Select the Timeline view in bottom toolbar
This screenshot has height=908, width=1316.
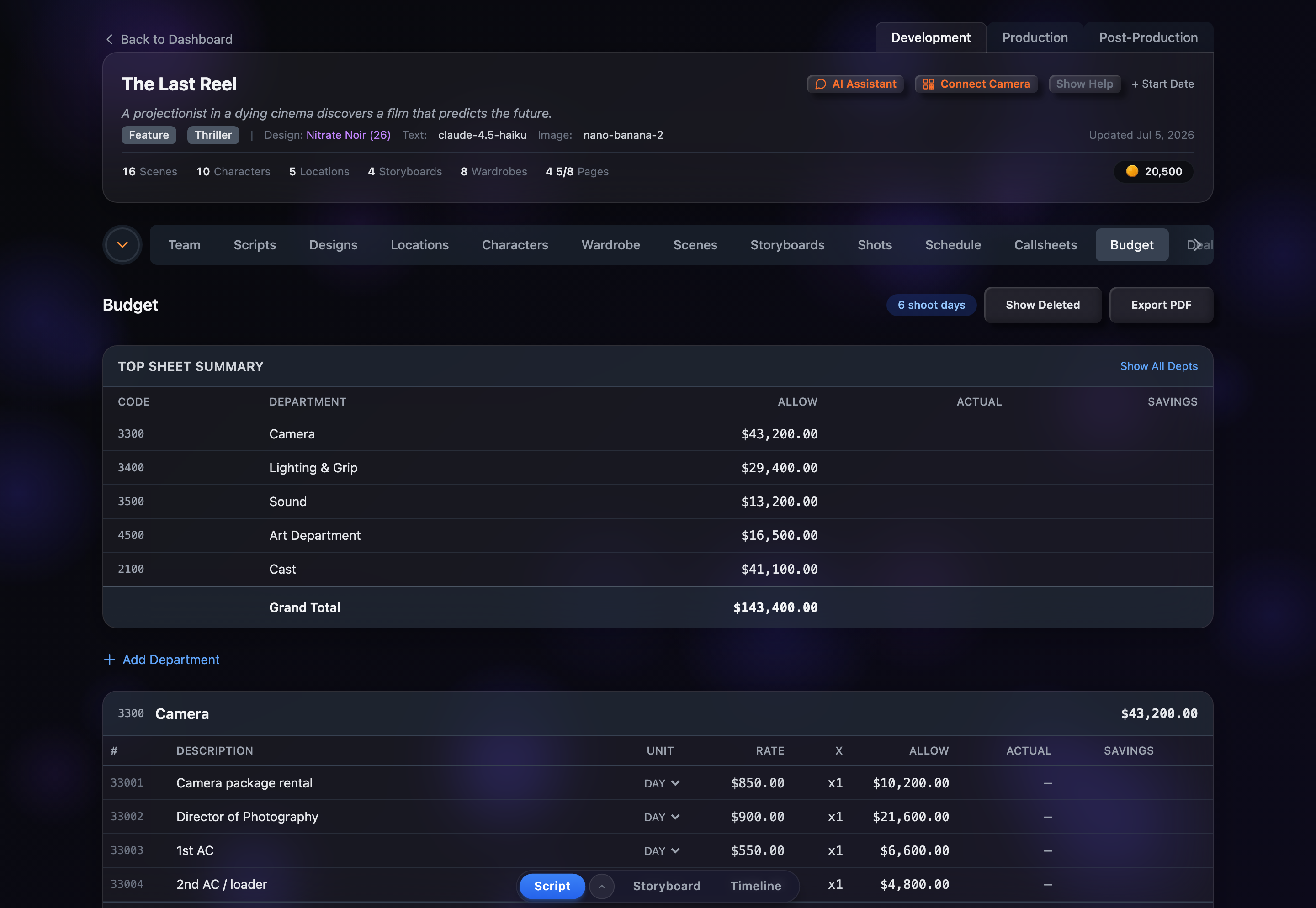[755, 886]
